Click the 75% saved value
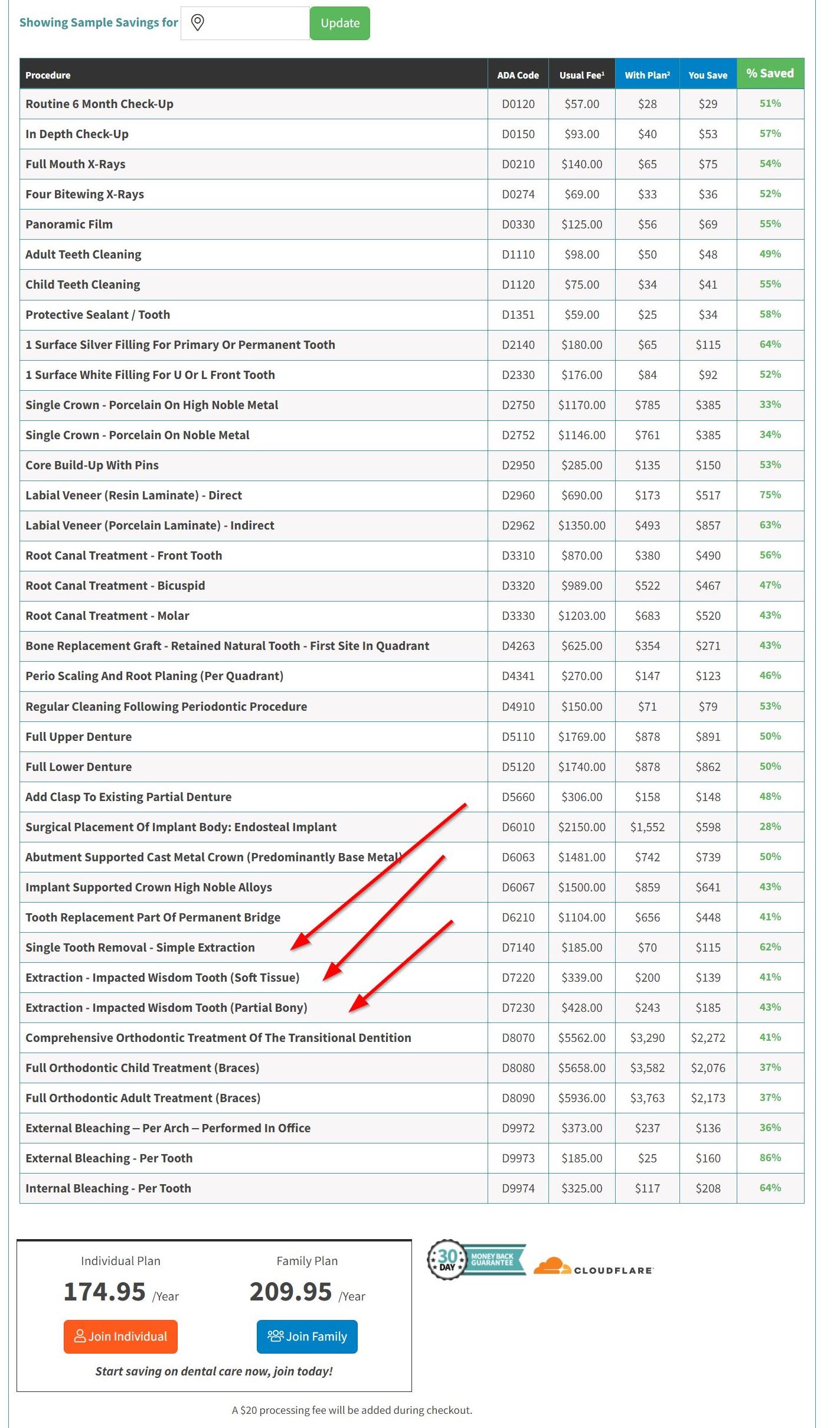The width and height of the screenshot is (840, 1428). 770,495
